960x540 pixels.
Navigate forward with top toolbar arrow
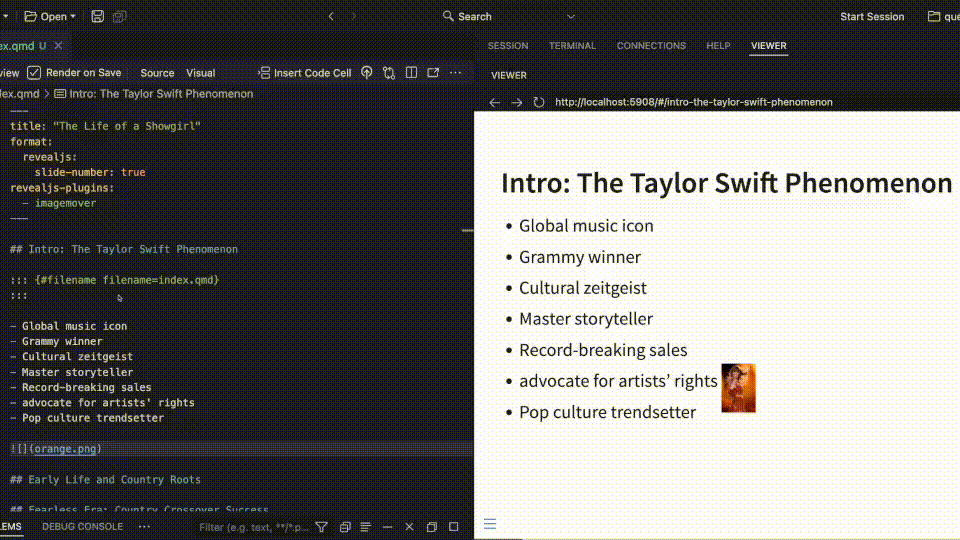point(353,17)
